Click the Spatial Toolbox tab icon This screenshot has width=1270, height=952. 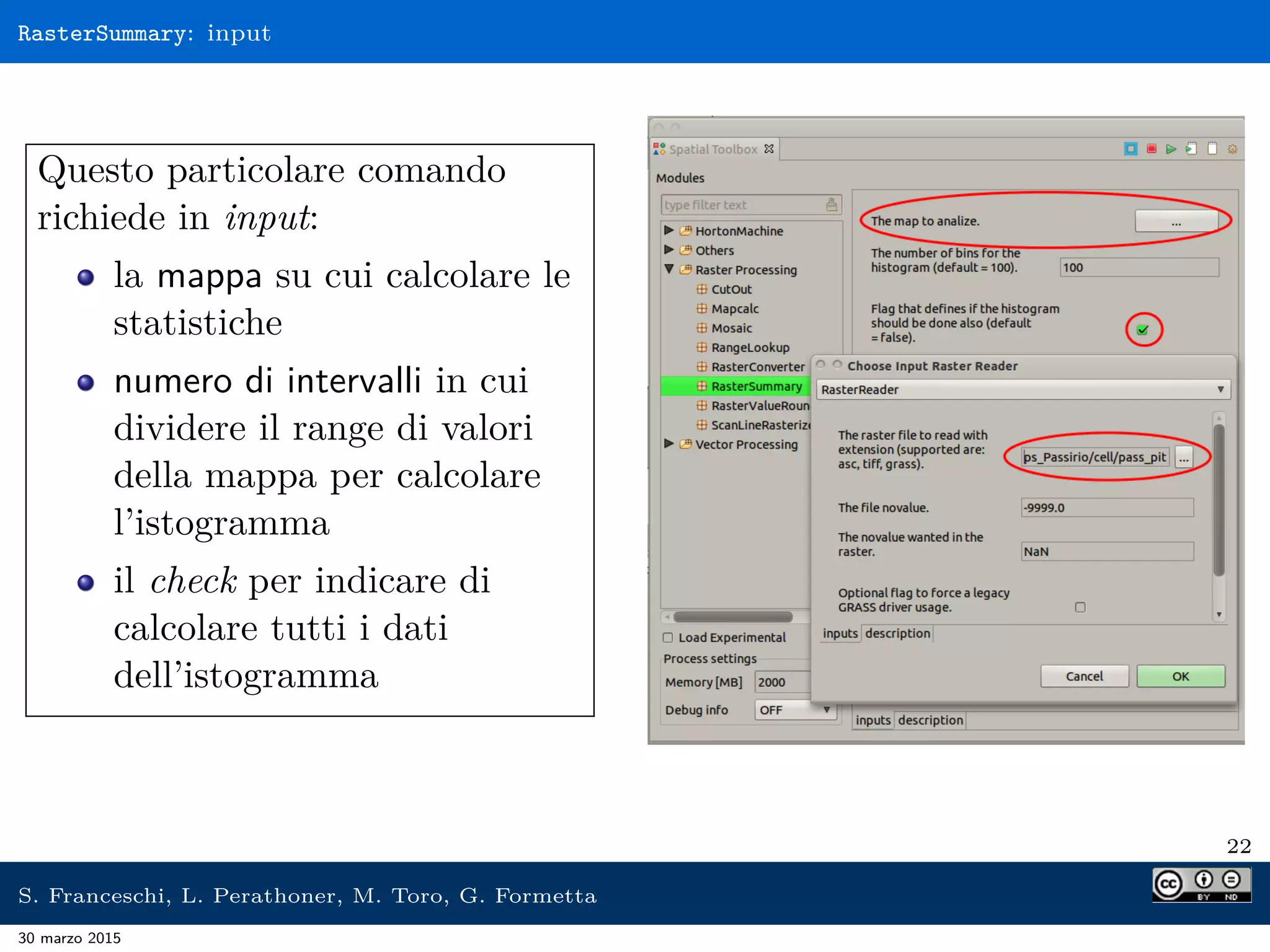tap(659, 149)
